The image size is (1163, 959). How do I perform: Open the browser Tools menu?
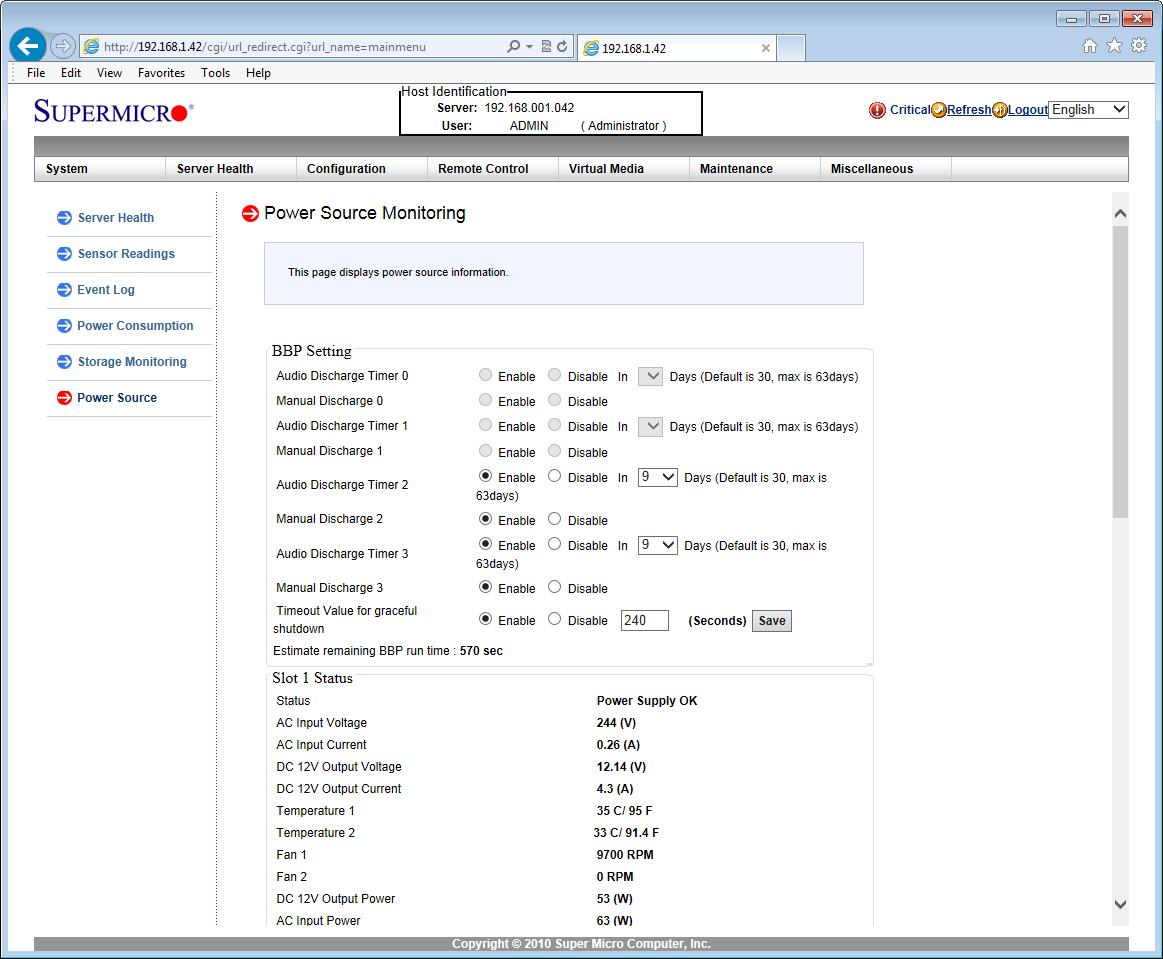coord(215,73)
